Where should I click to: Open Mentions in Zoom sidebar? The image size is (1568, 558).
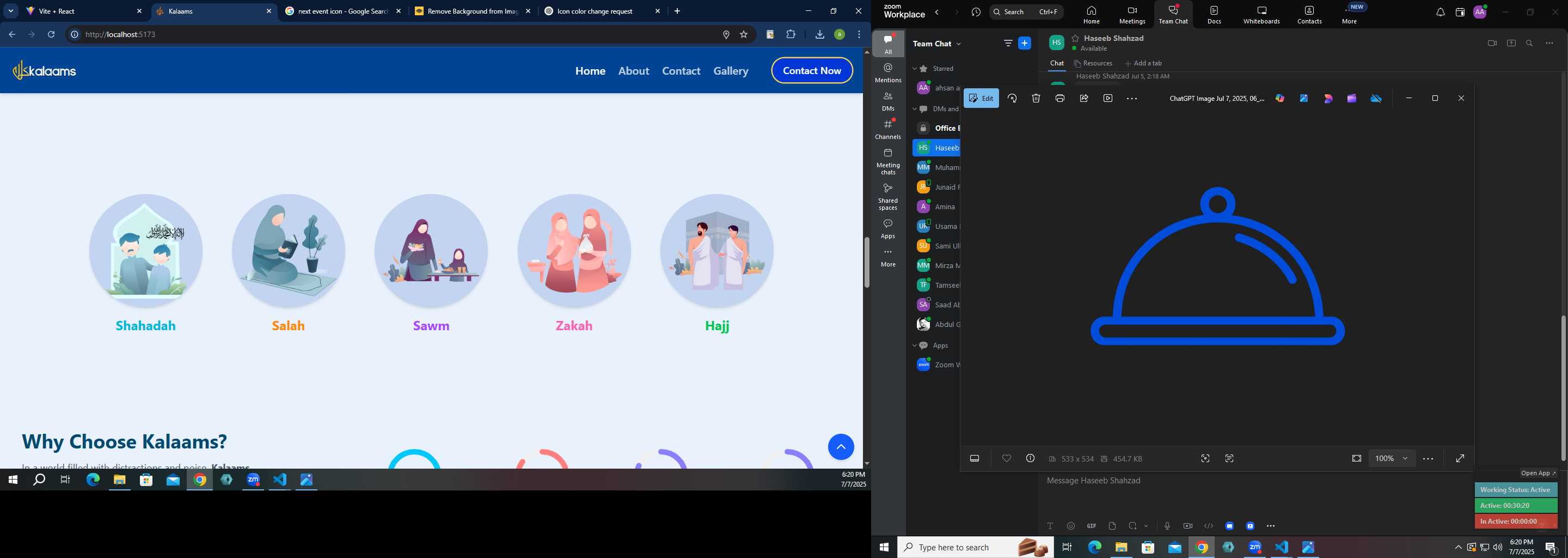click(x=888, y=72)
